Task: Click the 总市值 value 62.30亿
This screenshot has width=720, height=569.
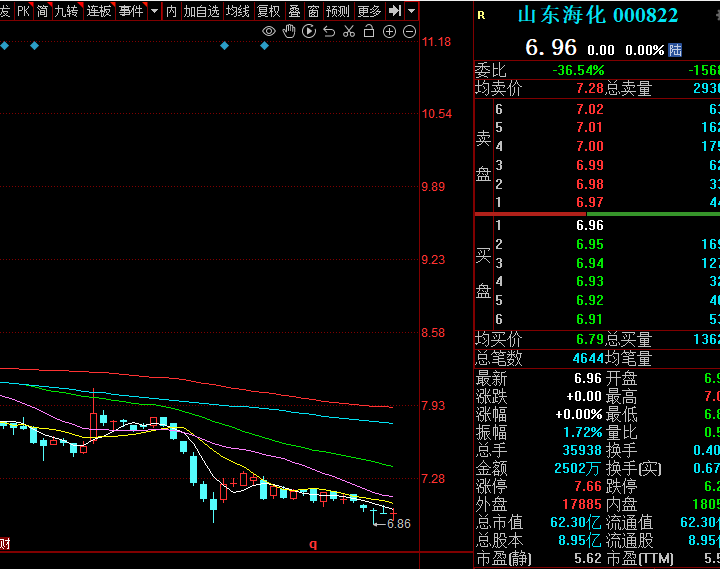Action: coord(576,522)
